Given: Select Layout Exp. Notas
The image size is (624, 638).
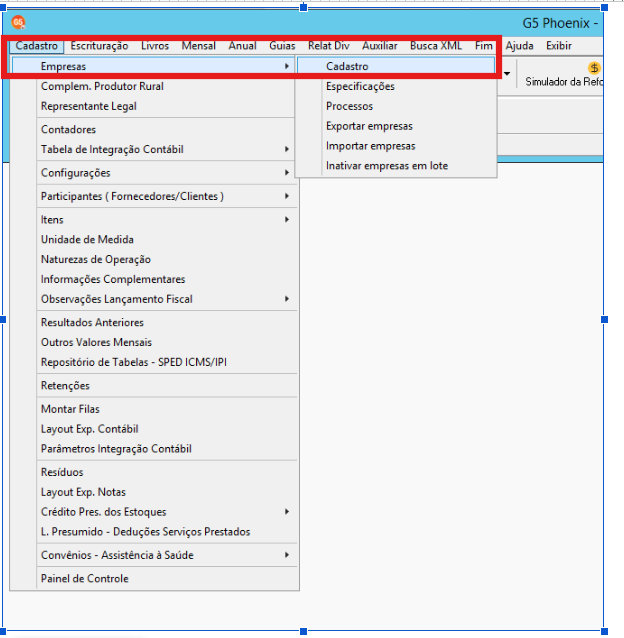Looking at the screenshot, I should pos(153,492).
